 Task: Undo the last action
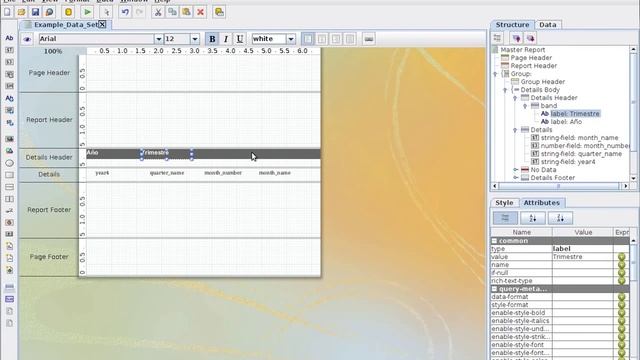pyautogui.click(x=125, y=12)
